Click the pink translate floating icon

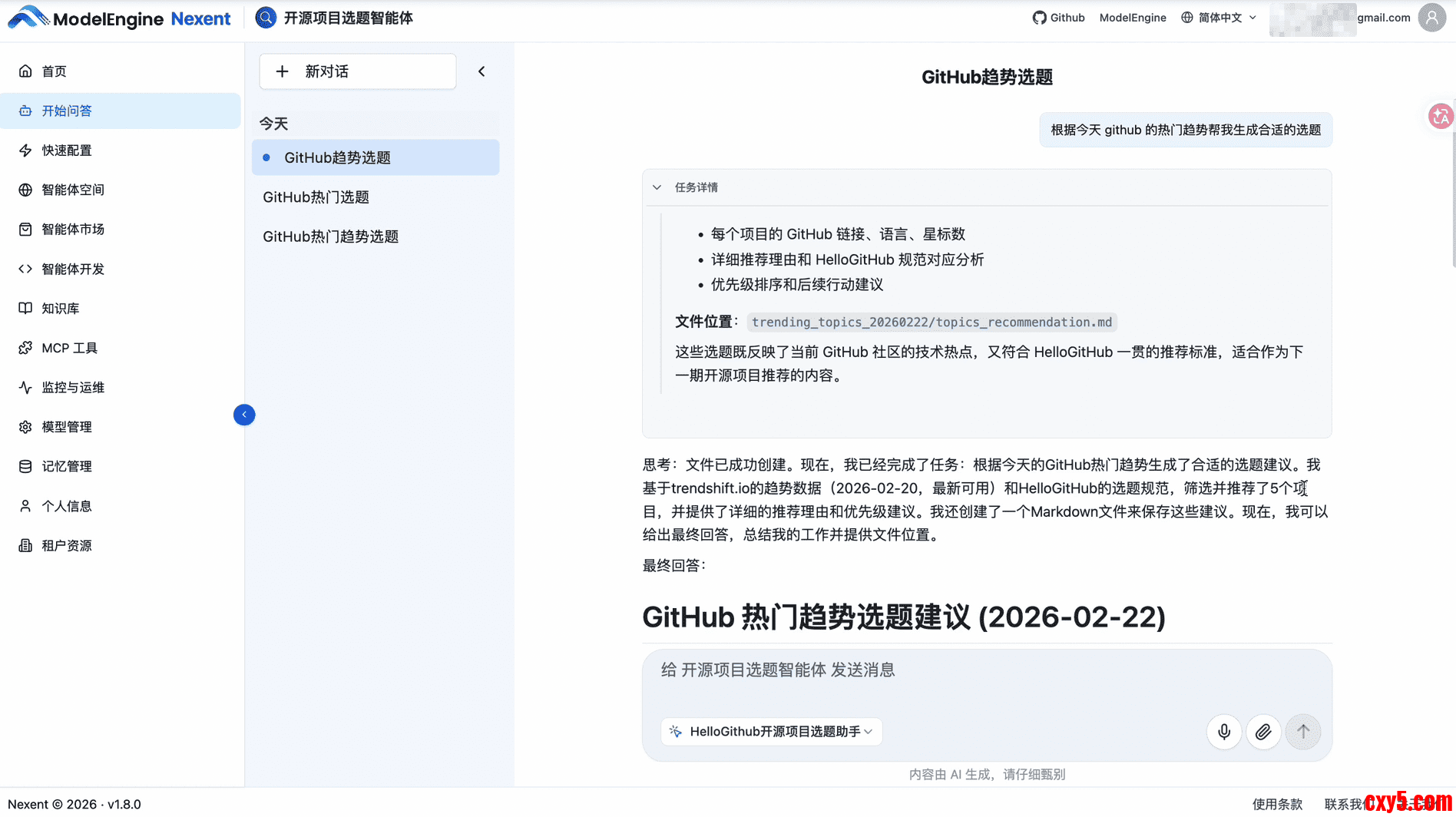pyautogui.click(x=1440, y=116)
